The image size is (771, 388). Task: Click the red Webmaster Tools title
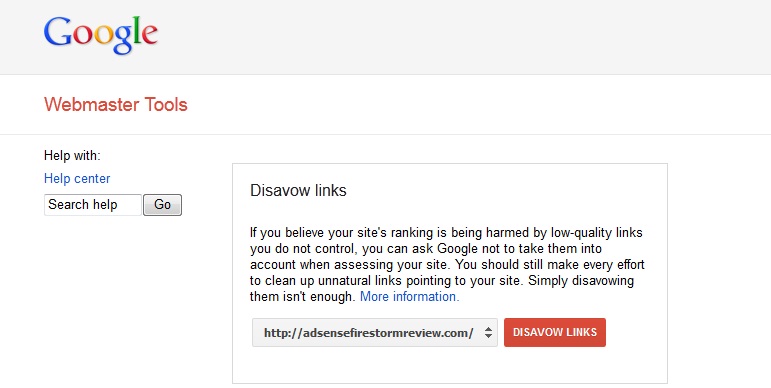click(x=116, y=104)
